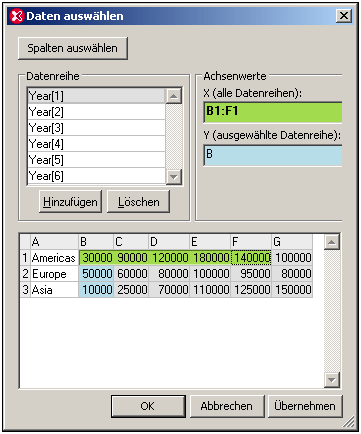Click the Europe cell

click(x=54, y=274)
